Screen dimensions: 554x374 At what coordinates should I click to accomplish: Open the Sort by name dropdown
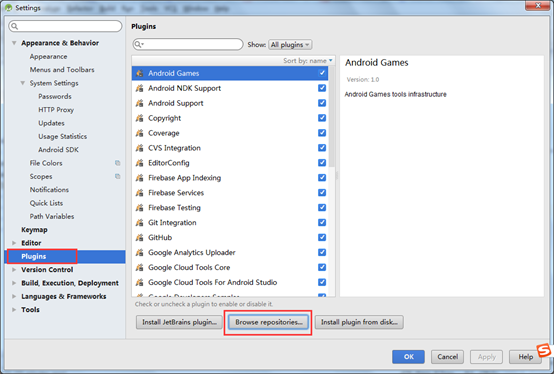coord(308,61)
